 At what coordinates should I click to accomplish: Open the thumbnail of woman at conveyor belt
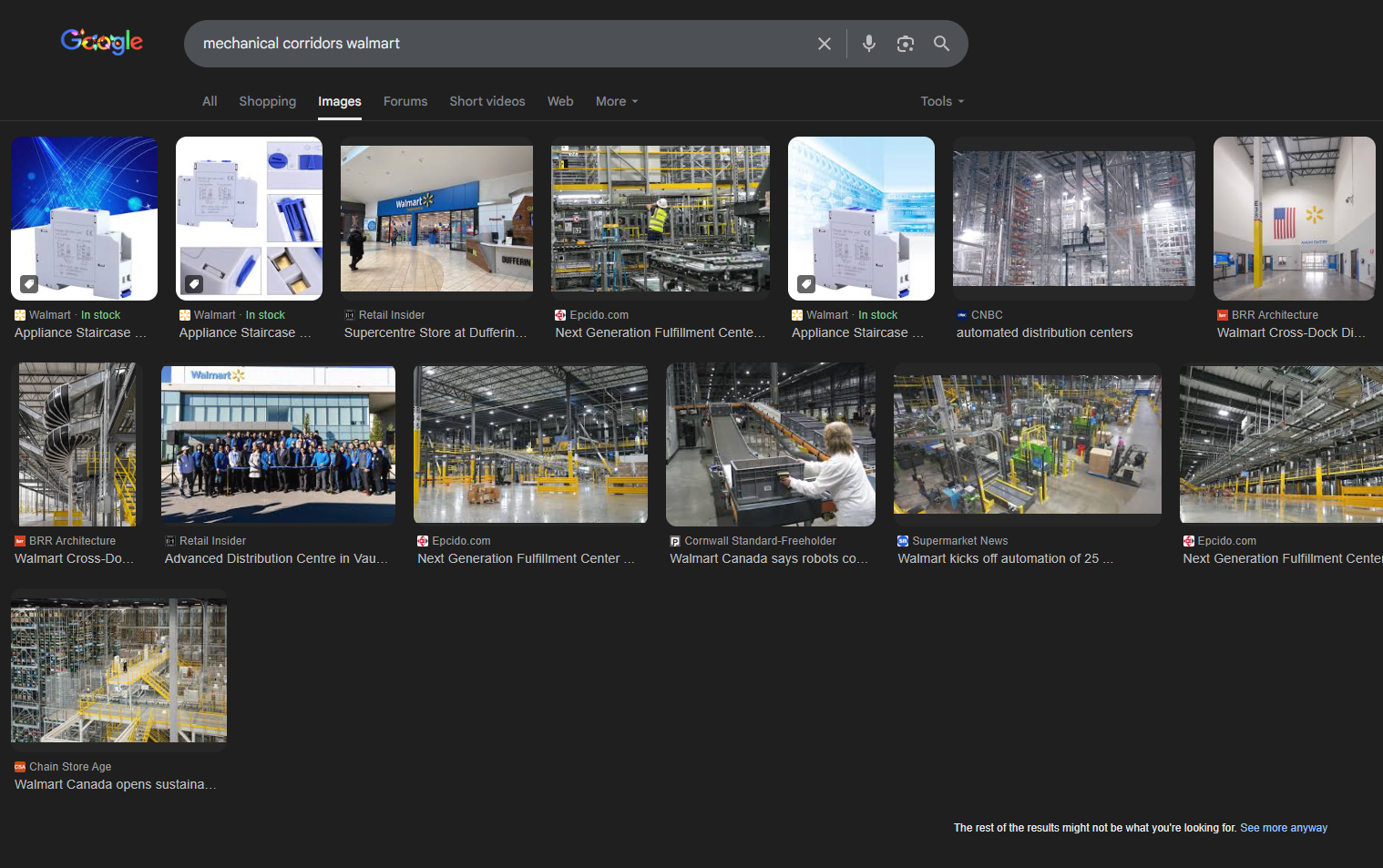pyautogui.click(x=771, y=444)
